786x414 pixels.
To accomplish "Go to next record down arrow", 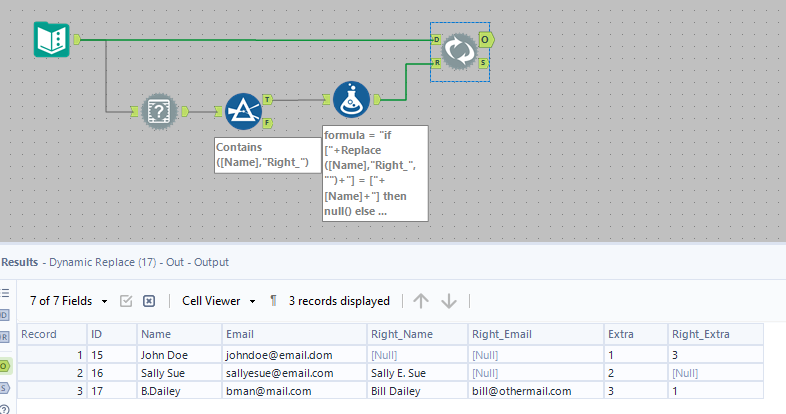I will (449, 301).
